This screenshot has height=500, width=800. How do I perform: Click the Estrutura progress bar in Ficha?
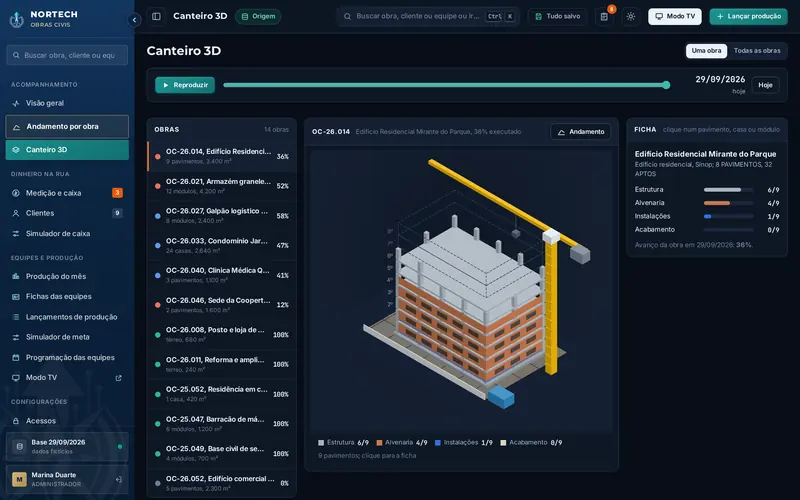728,190
